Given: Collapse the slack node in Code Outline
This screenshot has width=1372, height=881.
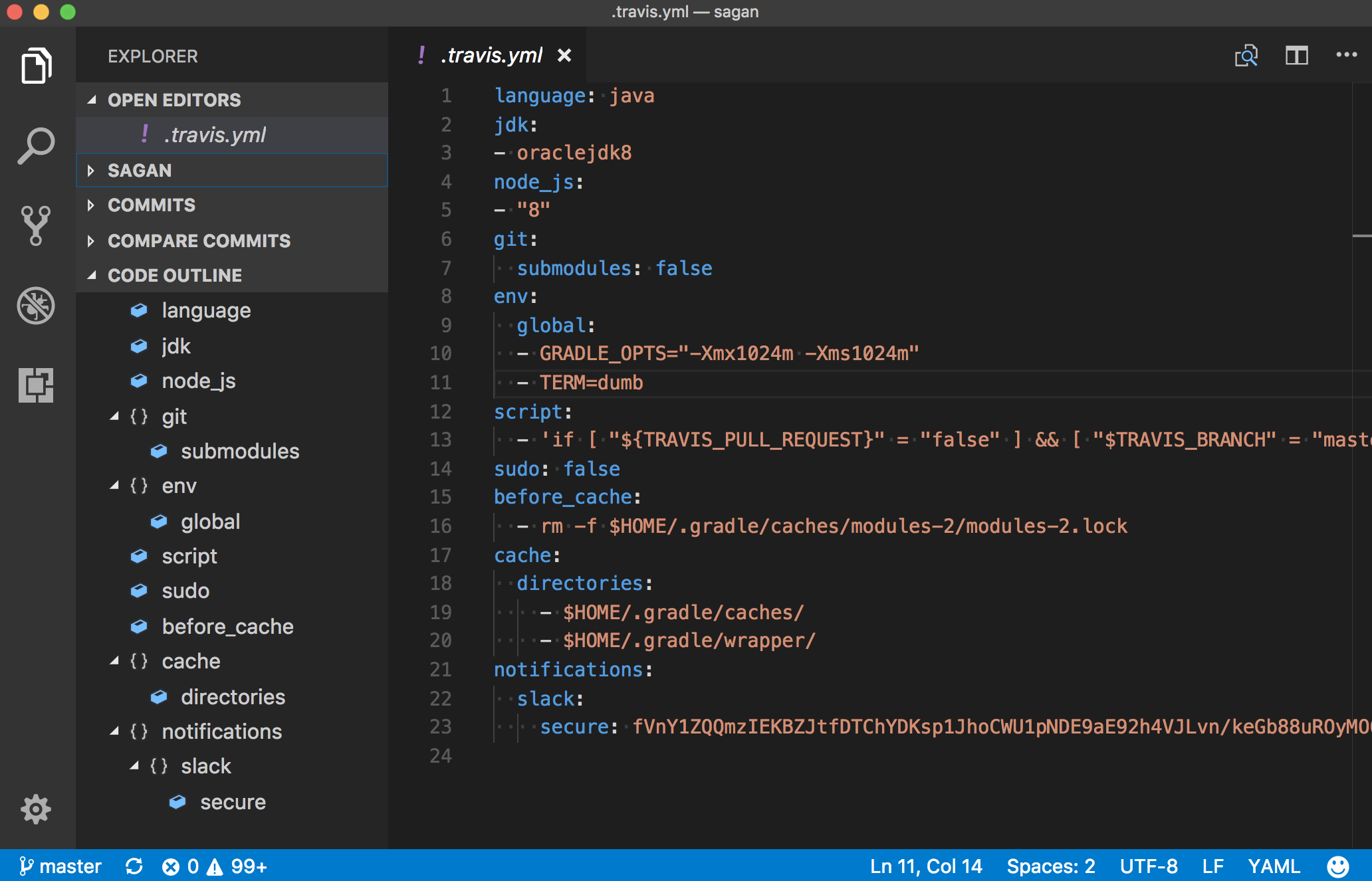Looking at the screenshot, I should pyautogui.click(x=136, y=765).
